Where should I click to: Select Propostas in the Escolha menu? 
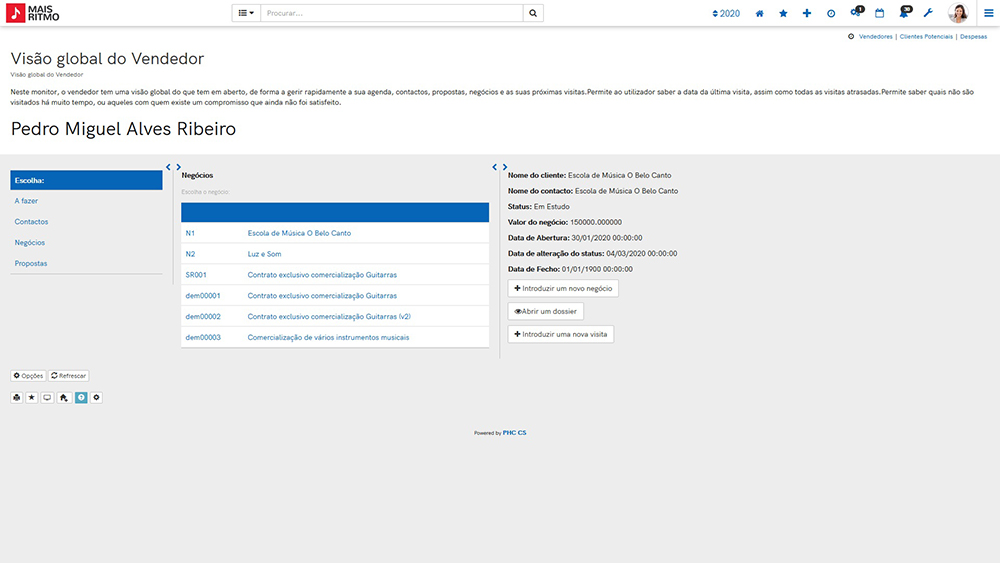pos(31,263)
